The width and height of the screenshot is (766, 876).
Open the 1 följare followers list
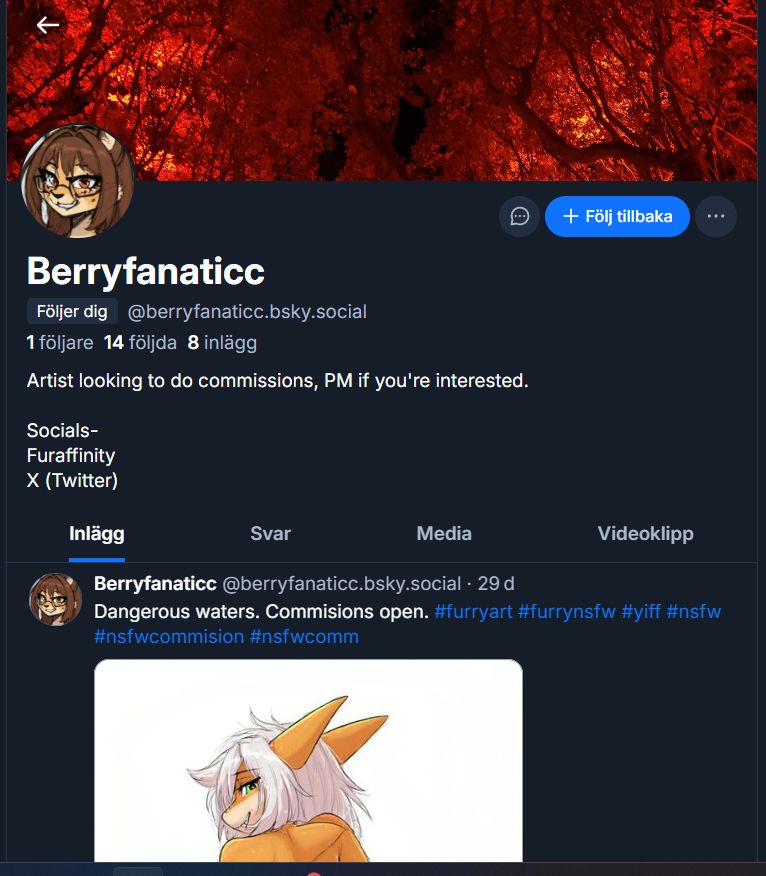(x=60, y=342)
